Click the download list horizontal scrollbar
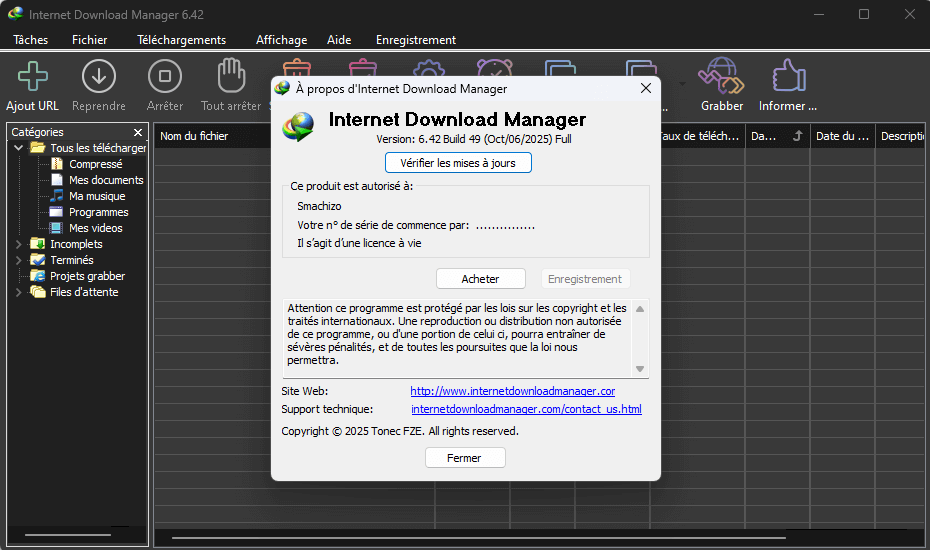Image resolution: width=930 pixels, height=550 pixels. coord(479,538)
